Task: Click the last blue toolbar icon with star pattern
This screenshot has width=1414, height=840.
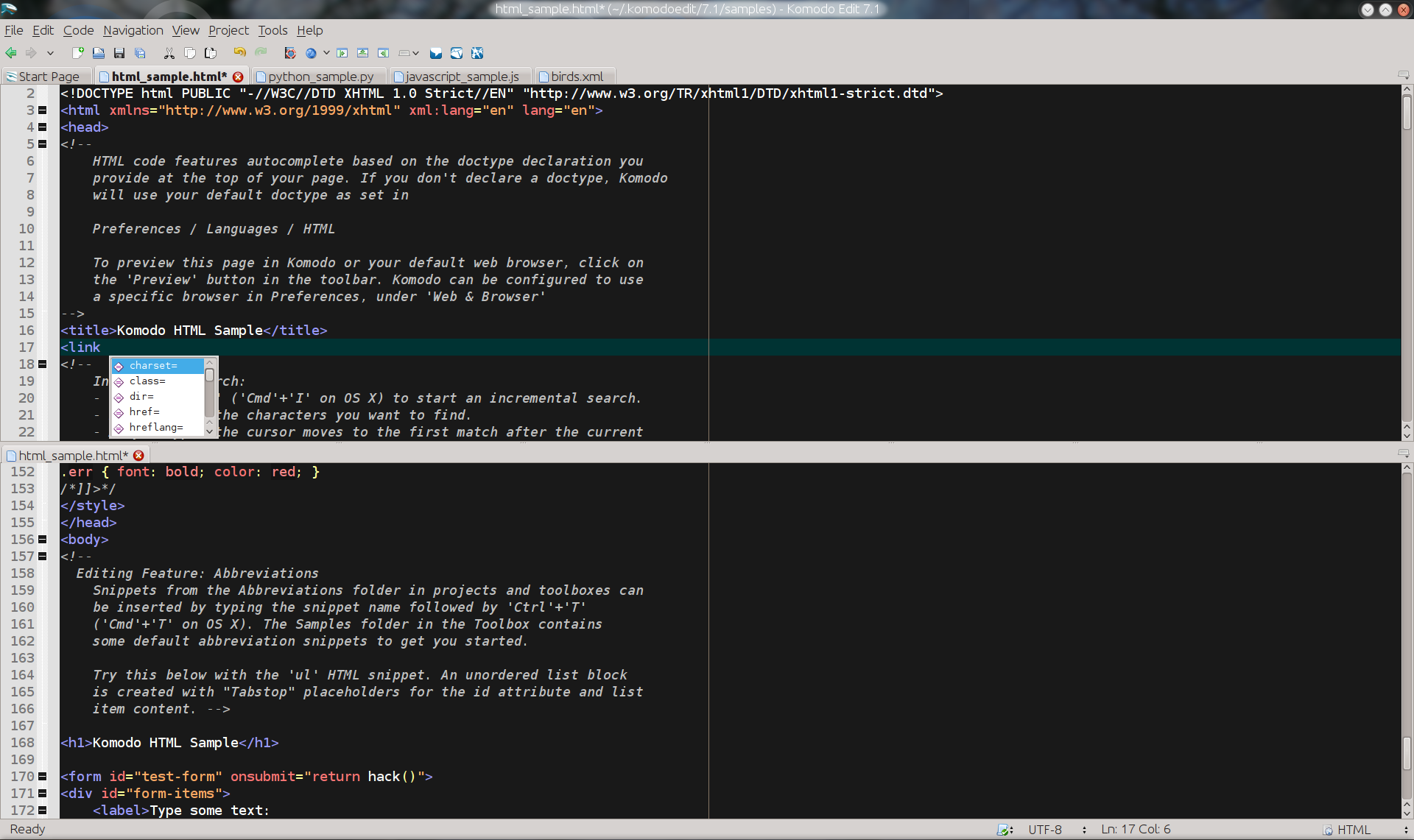Action: (x=477, y=53)
